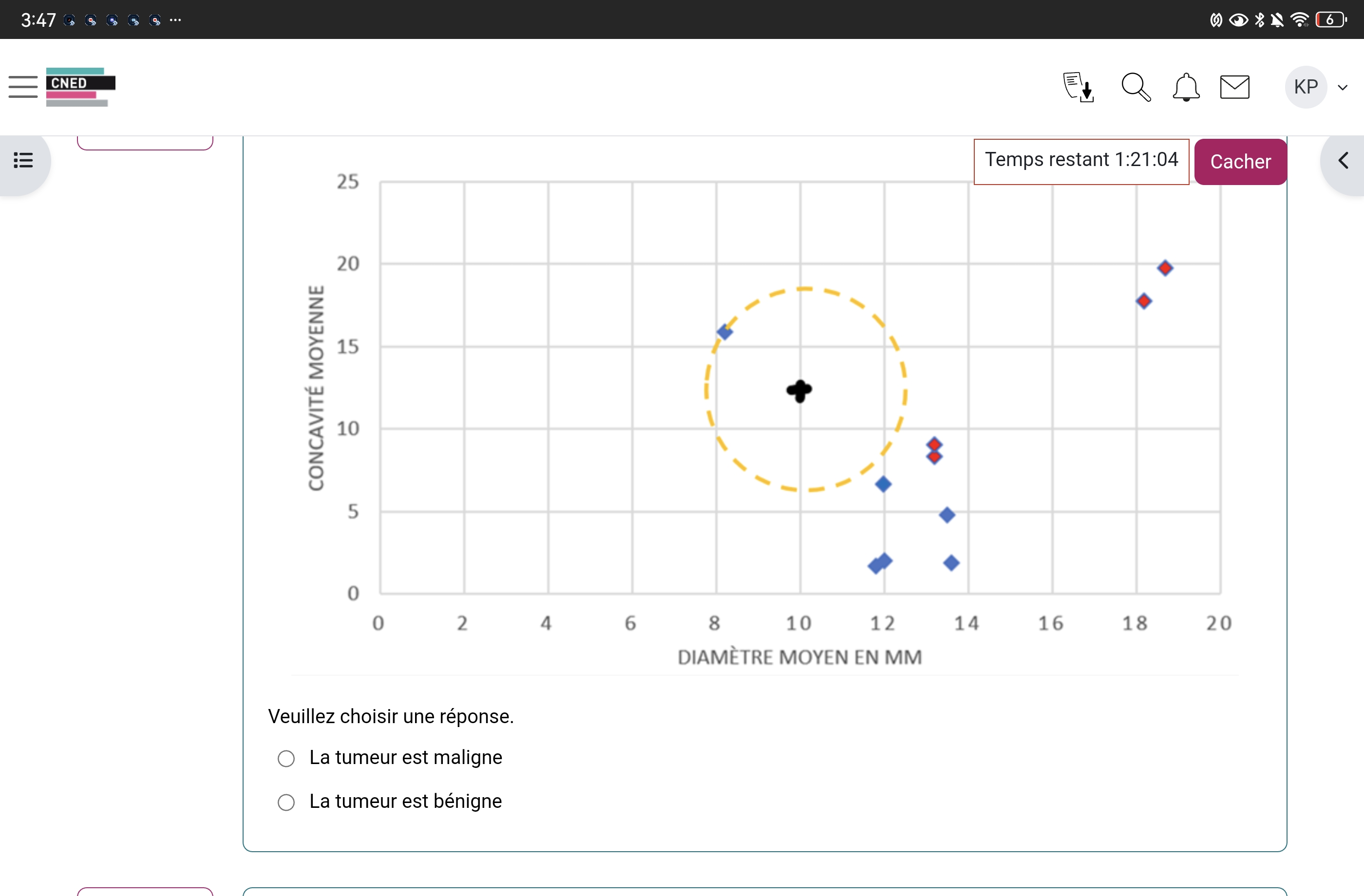
Task: Click the DIAMÈTRE MOYEN EN MM axis label
Action: coord(799,657)
